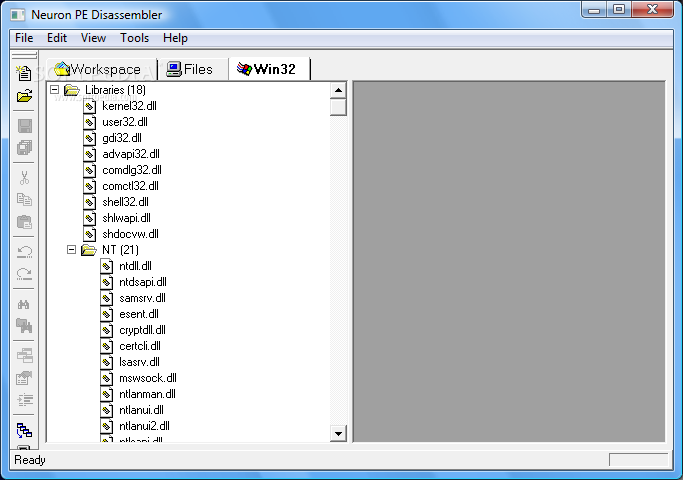Open the File menu
The width and height of the screenshot is (683, 480).
click(x=24, y=38)
